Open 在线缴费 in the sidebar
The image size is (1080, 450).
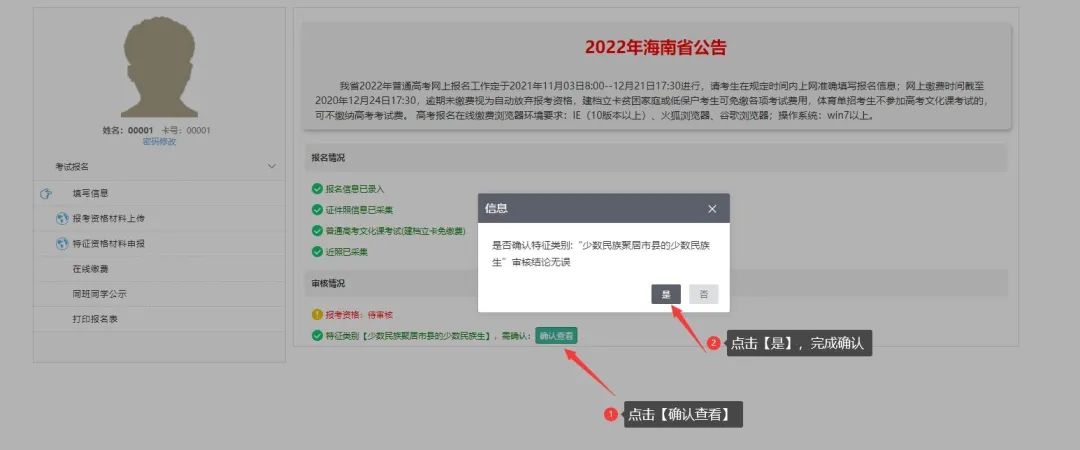[x=90, y=269]
